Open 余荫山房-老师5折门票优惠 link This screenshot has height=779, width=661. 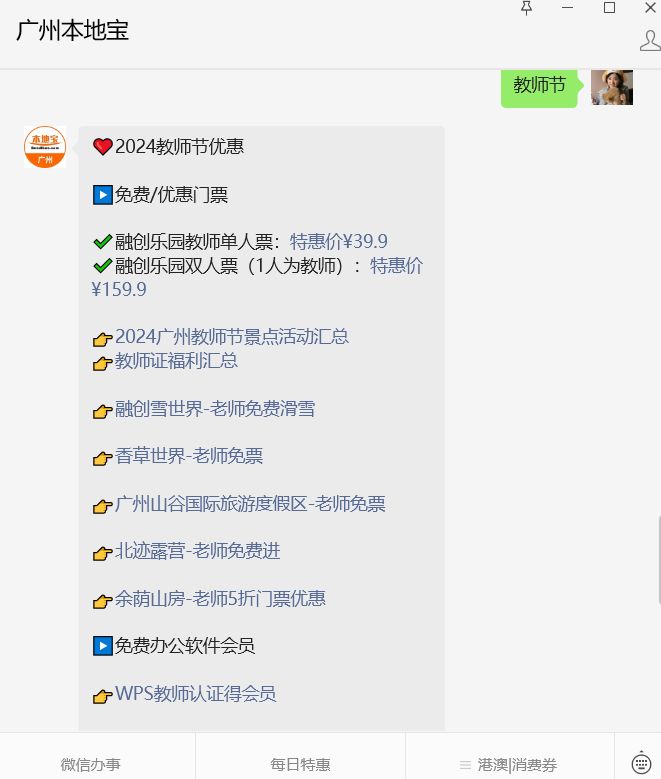[x=220, y=599]
